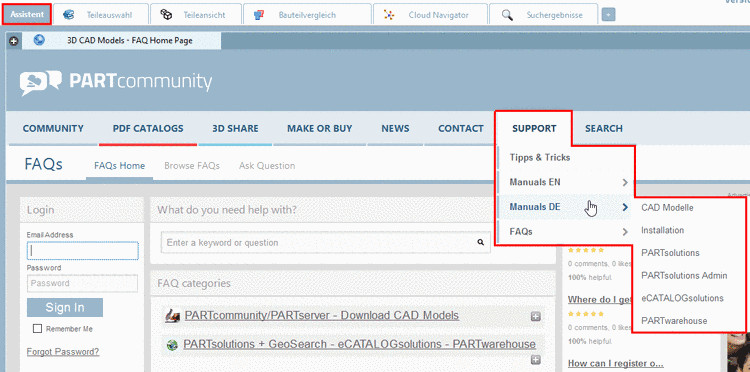The width and height of the screenshot is (750, 372).
Task: Open the SEARCH menu
Action: click(x=604, y=128)
